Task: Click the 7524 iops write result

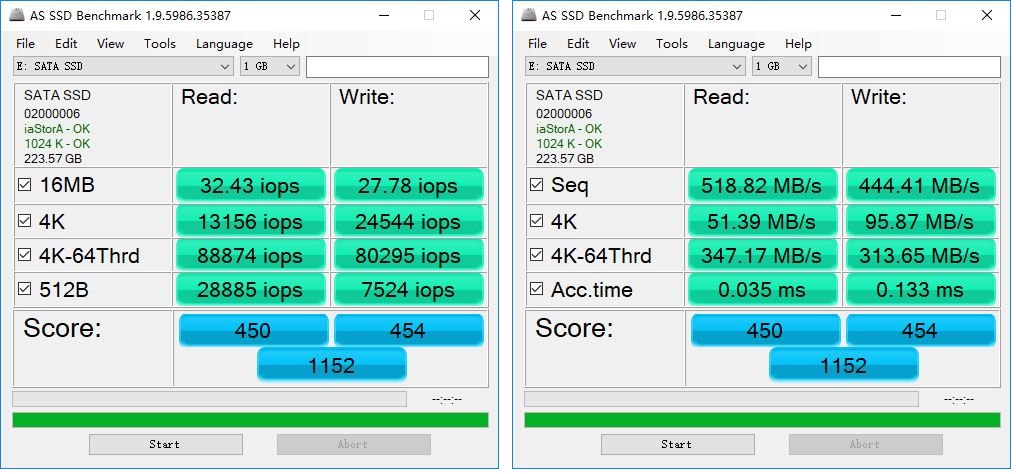Action: click(x=409, y=289)
